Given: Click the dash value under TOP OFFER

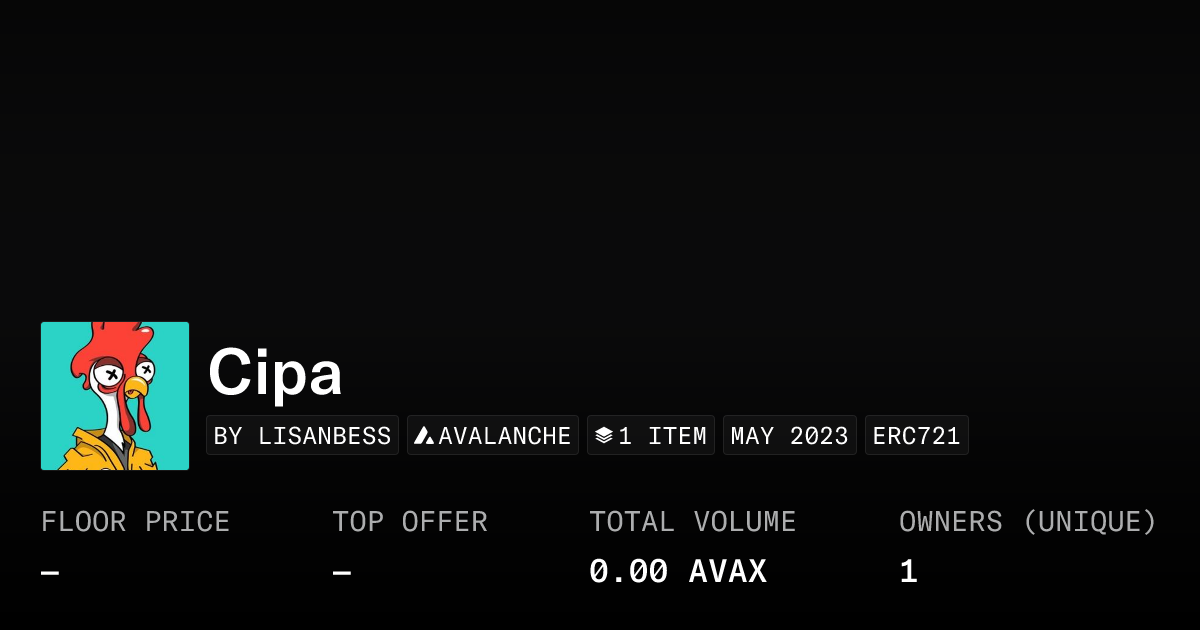Looking at the screenshot, I should tap(342, 573).
